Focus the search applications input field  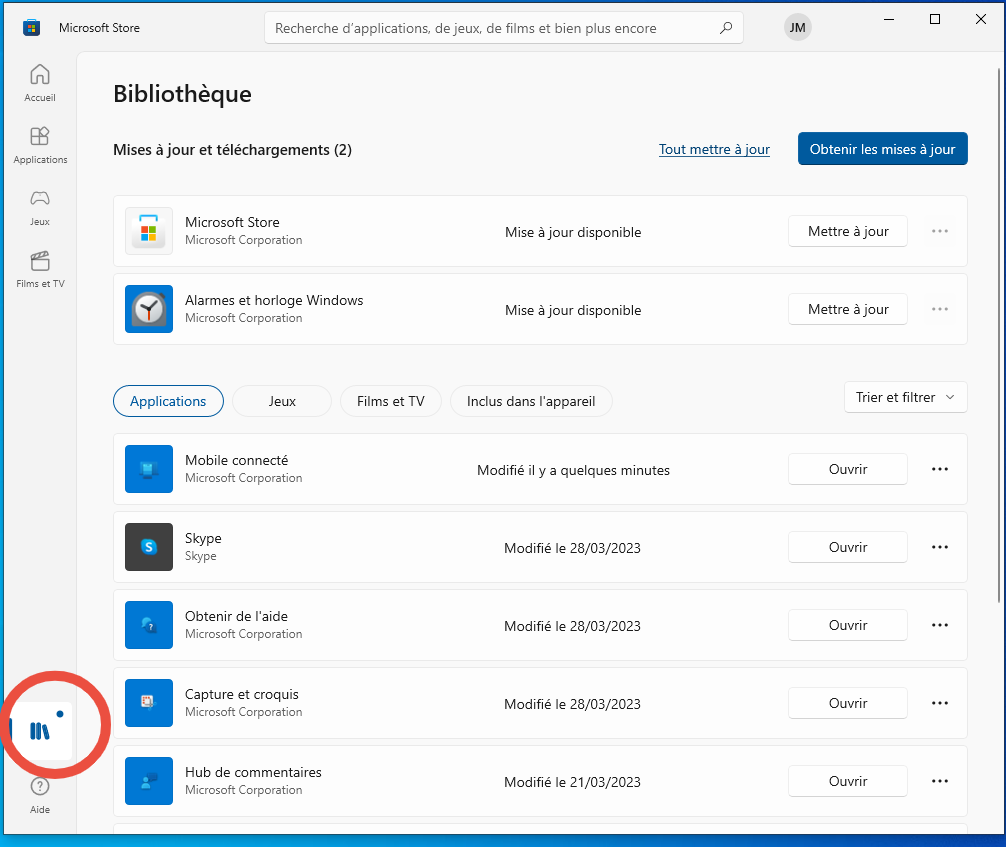504,28
